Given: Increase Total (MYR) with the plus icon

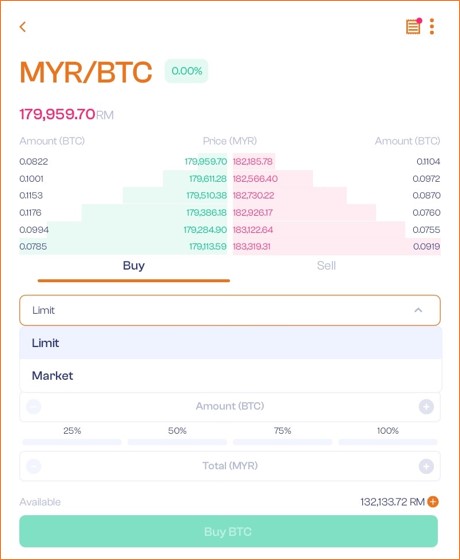Looking at the screenshot, I should [x=426, y=466].
